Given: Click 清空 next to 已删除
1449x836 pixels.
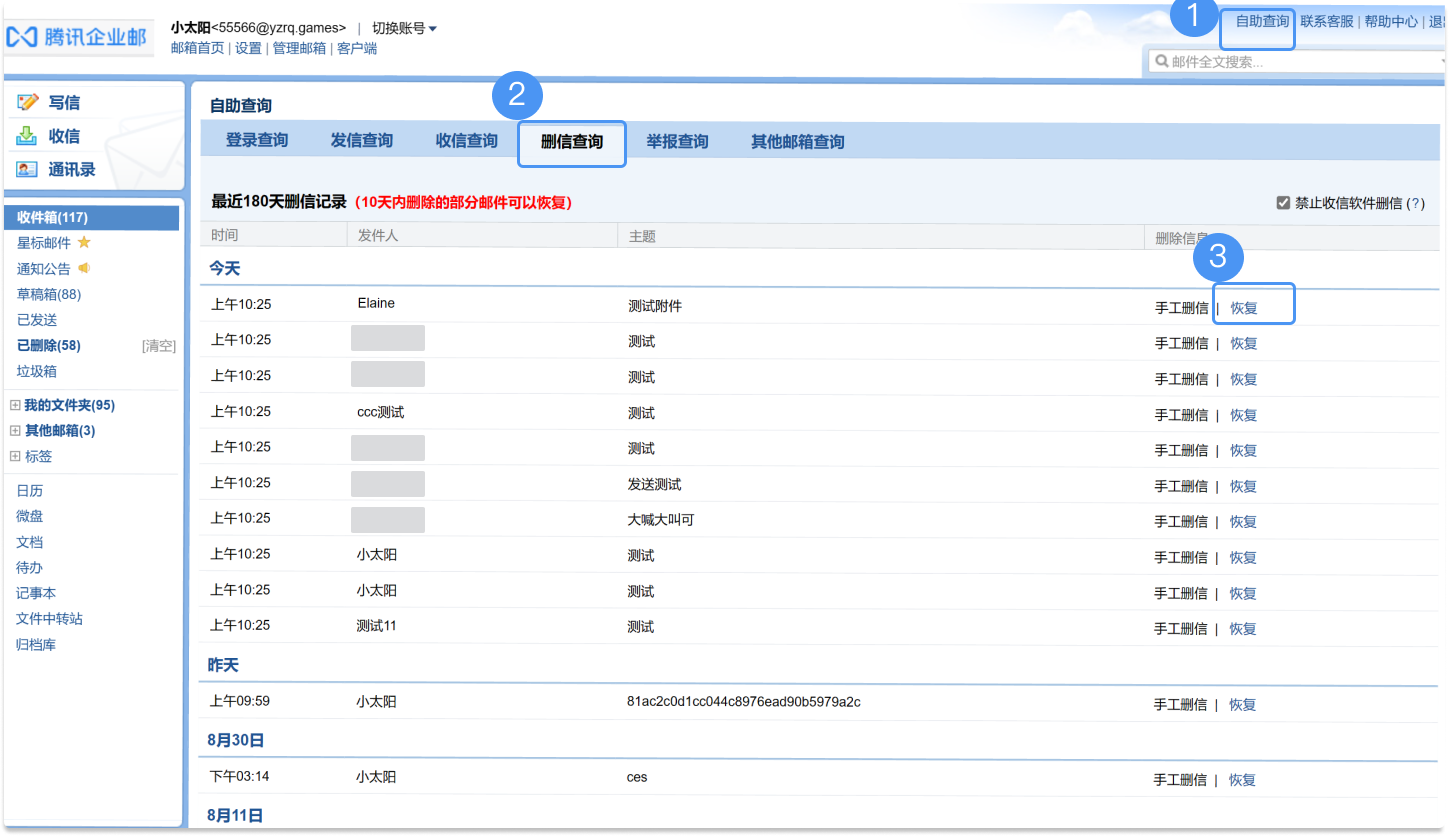Looking at the screenshot, I should pos(159,346).
